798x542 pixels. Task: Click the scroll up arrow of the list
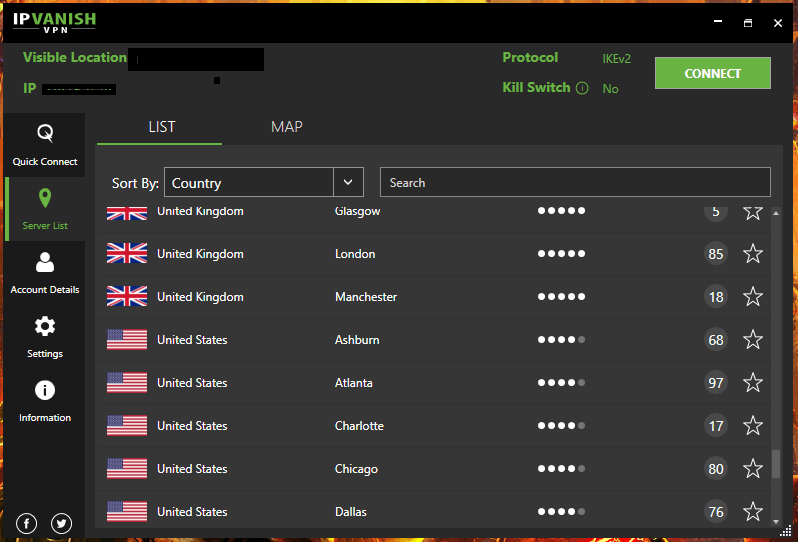pyautogui.click(x=776, y=213)
